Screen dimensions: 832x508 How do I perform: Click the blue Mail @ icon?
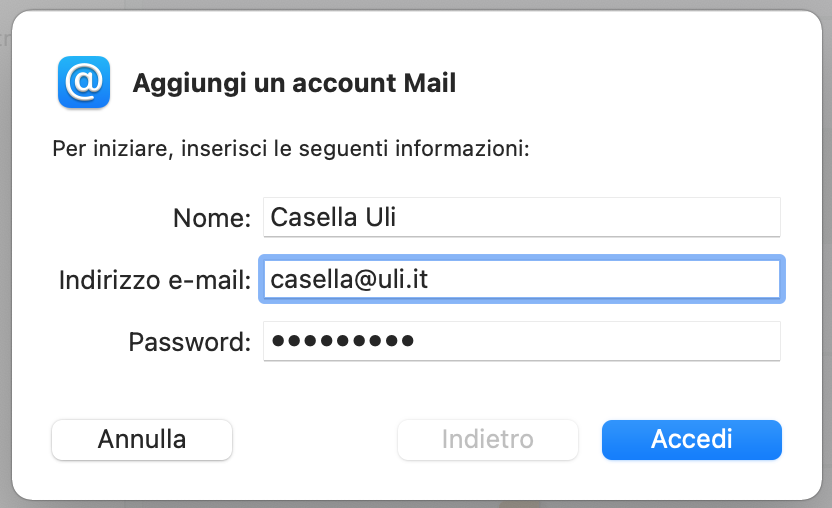point(84,82)
